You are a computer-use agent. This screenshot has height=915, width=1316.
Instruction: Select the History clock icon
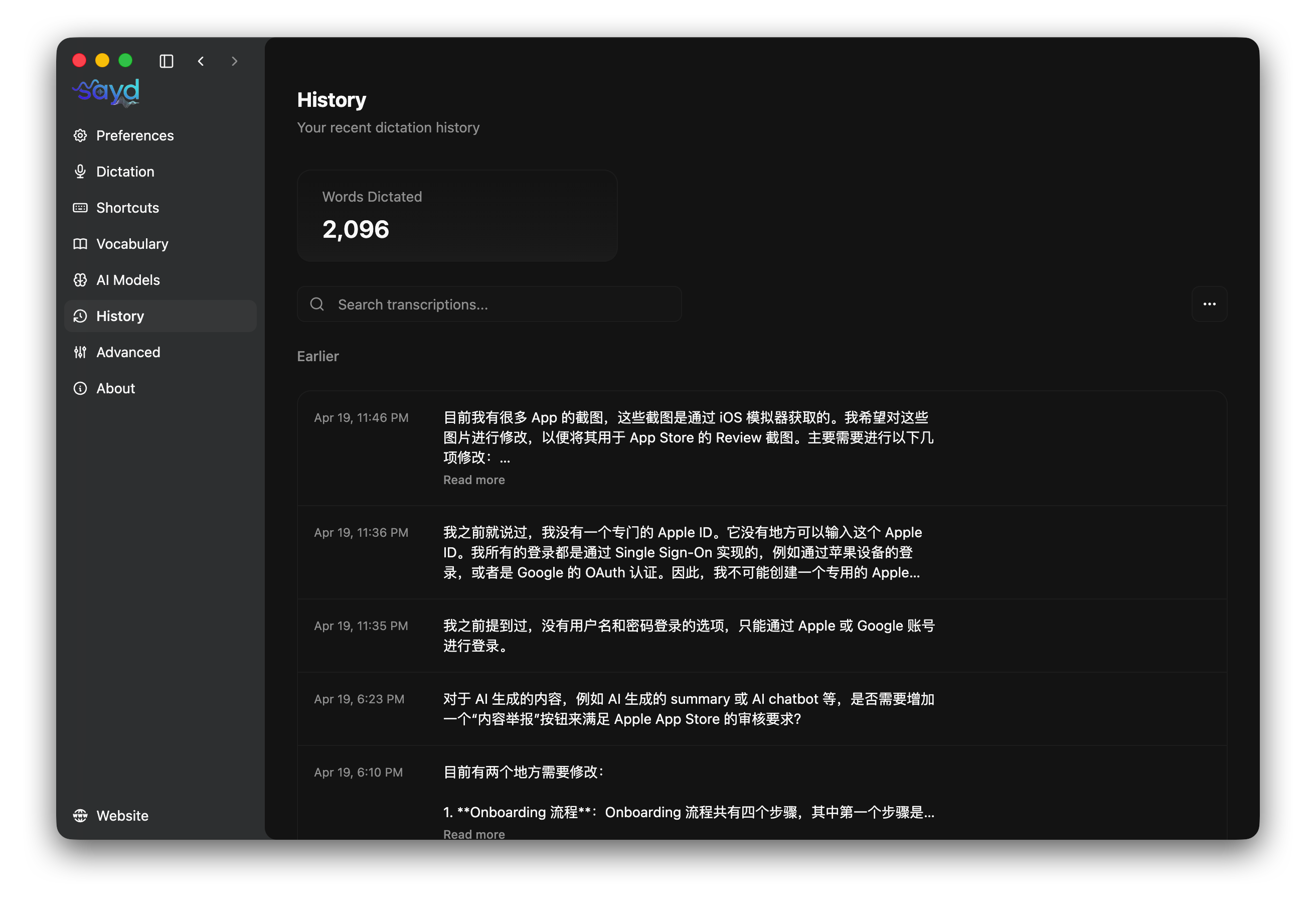[x=80, y=316]
